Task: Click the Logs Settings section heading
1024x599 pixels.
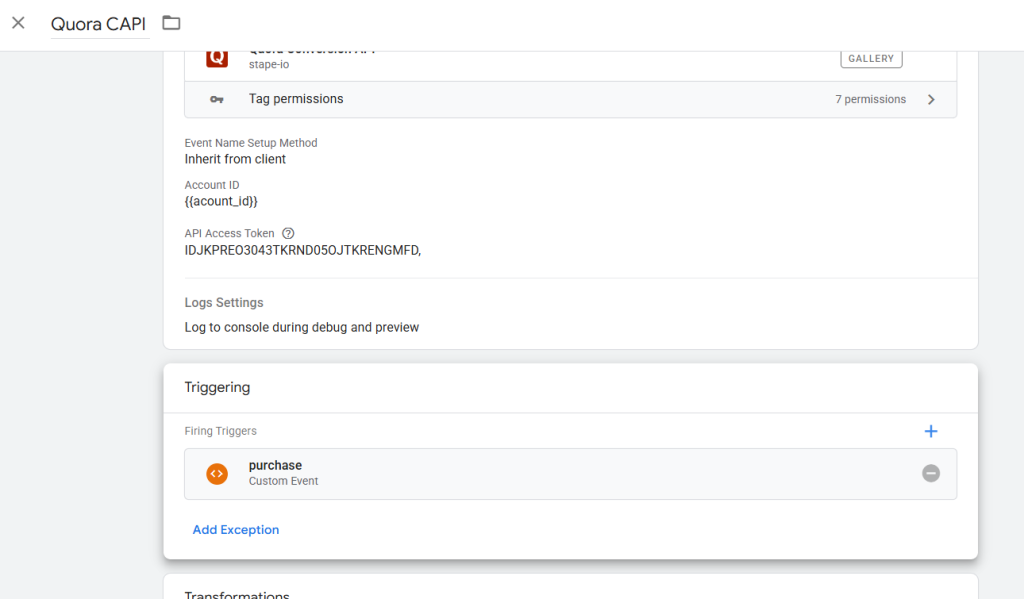Action: [x=224, y=303]
